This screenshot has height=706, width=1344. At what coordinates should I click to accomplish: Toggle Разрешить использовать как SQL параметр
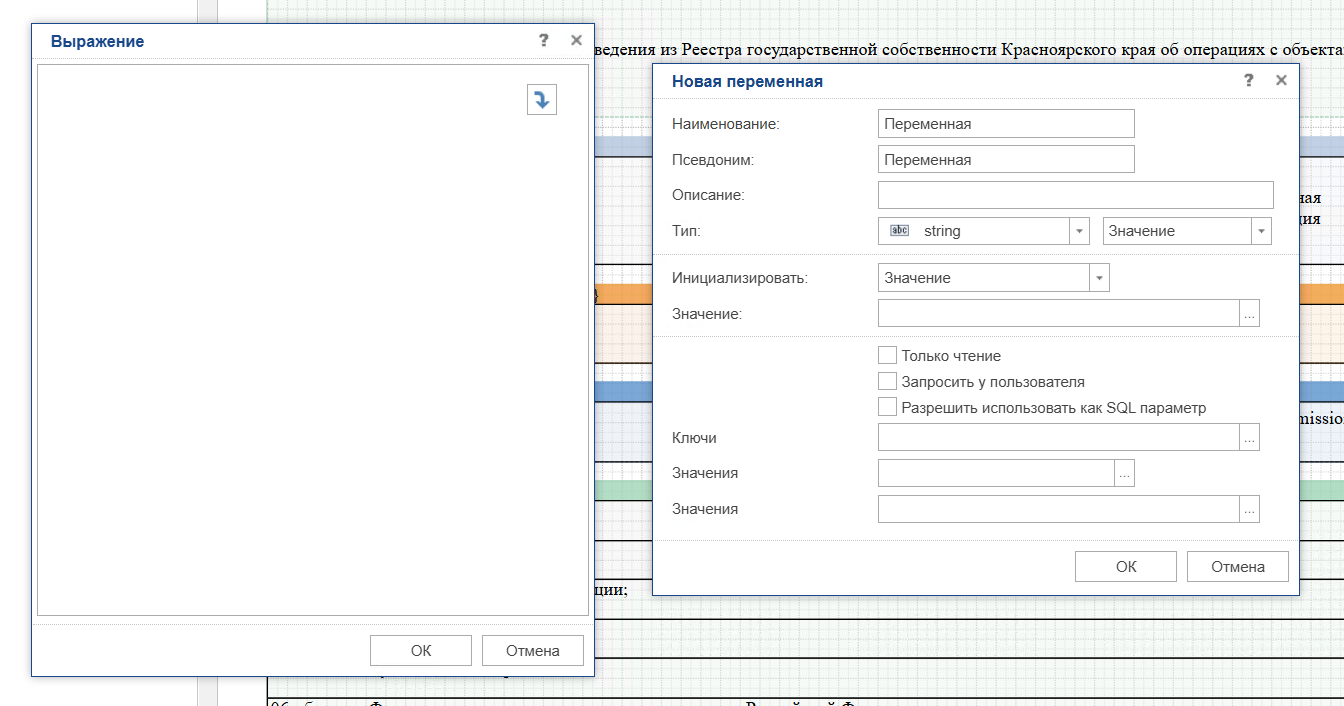coord(887,407)
